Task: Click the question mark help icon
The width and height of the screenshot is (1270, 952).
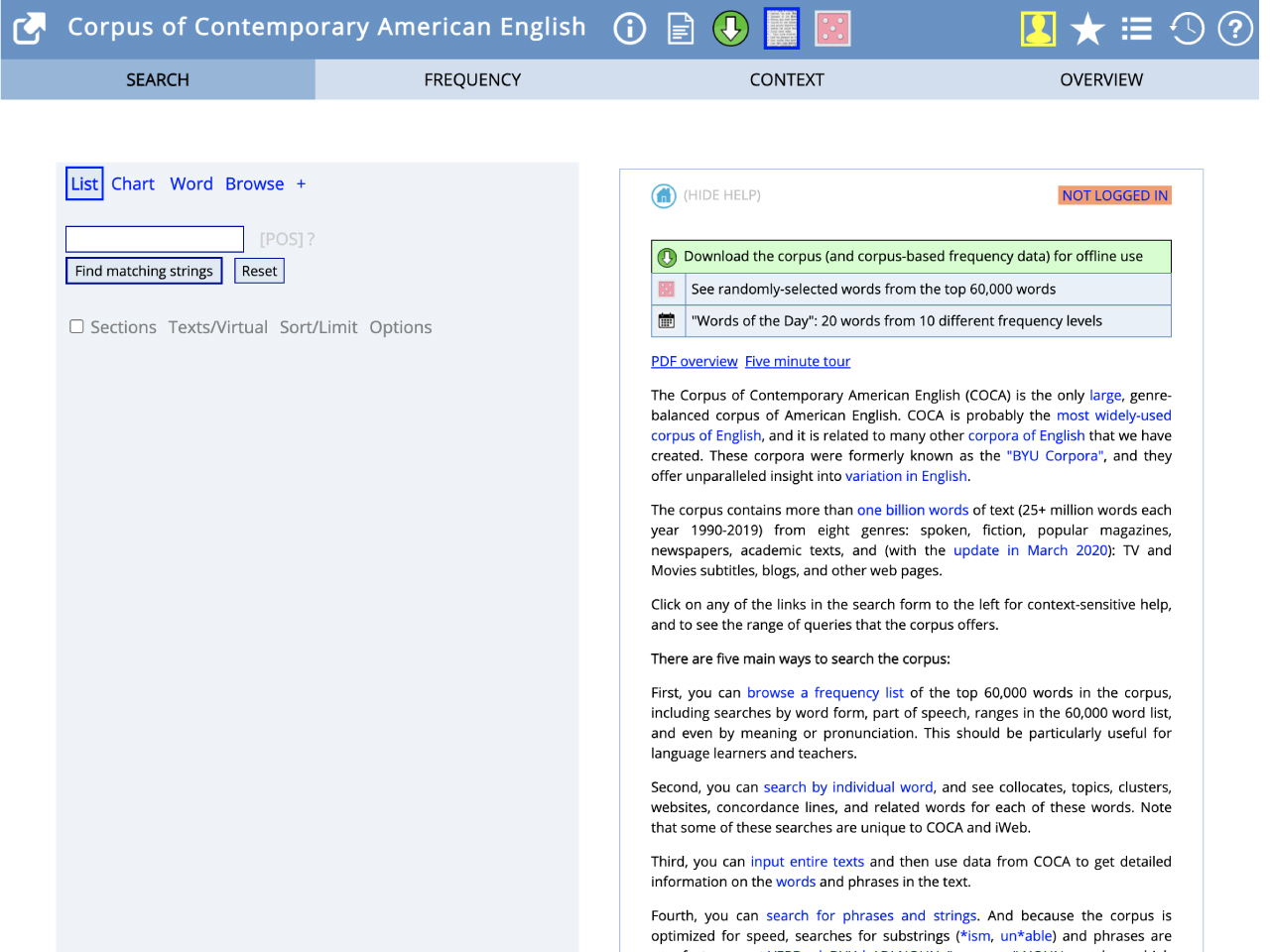Action: (1235, 29)
